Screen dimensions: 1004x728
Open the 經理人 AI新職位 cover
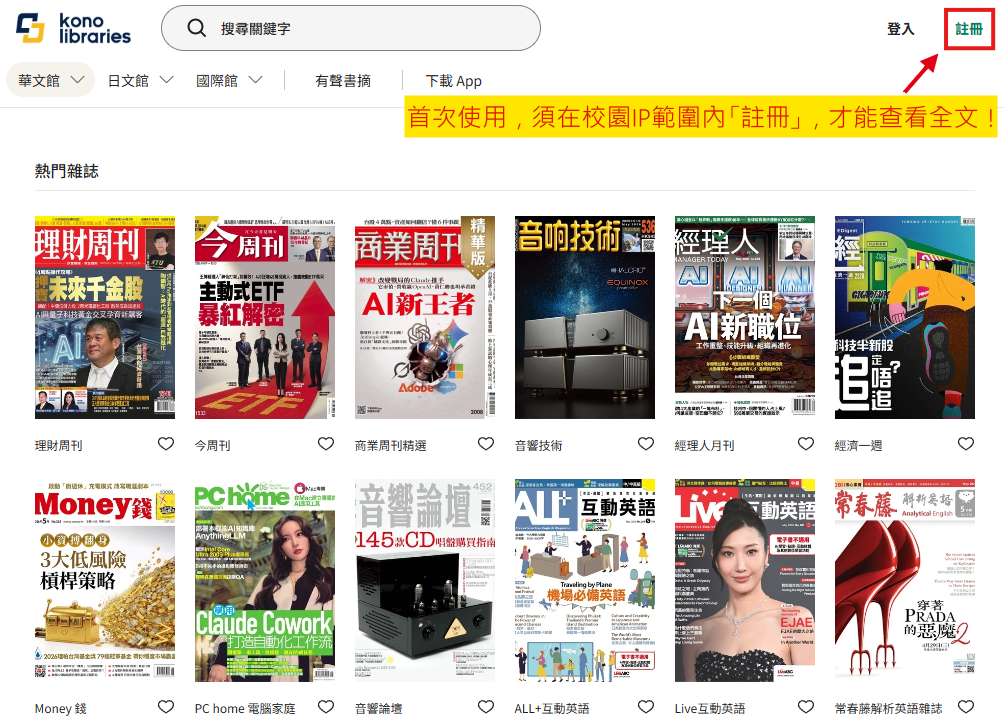coord(745,318)
